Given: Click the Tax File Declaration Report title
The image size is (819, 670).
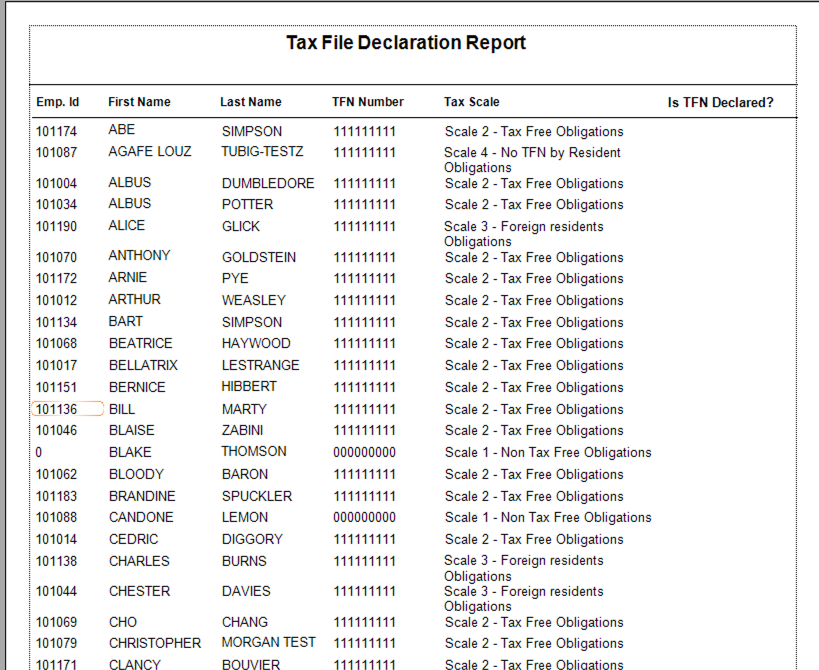Looking at the screenshot, I should tap(406, 43).
